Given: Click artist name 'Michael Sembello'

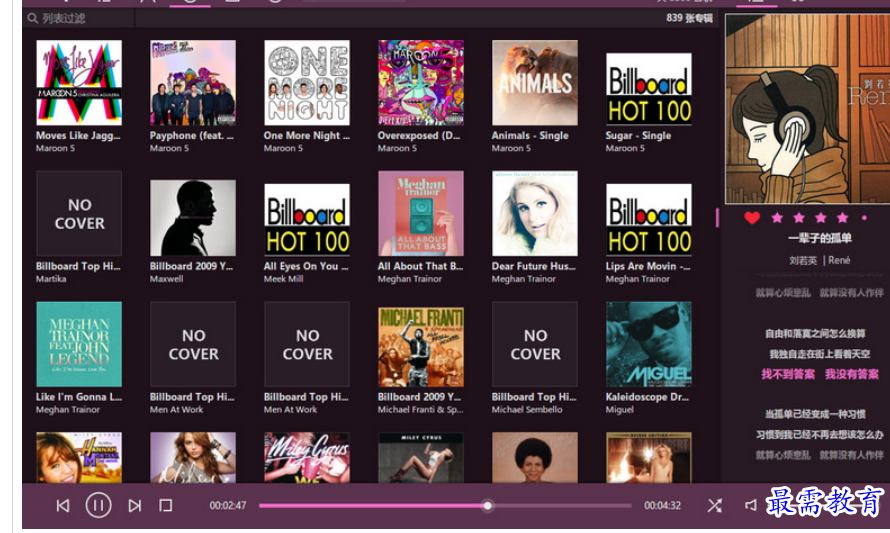Looking at the screenshot, I should [527, 409].
